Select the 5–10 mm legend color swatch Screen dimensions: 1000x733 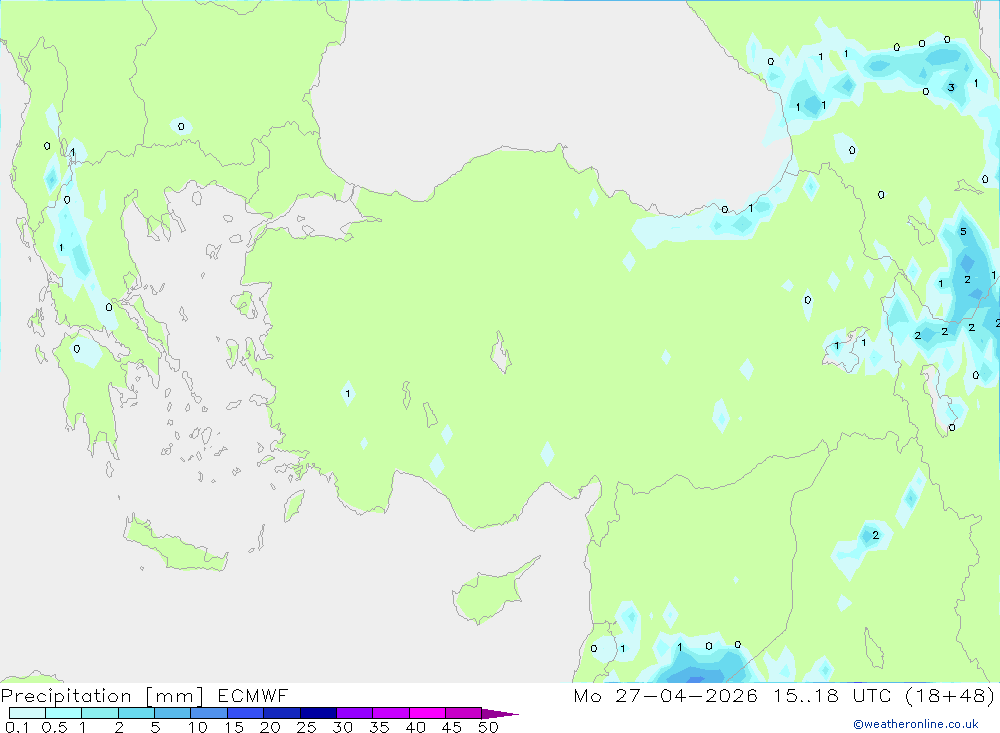(x=172, y=713)
